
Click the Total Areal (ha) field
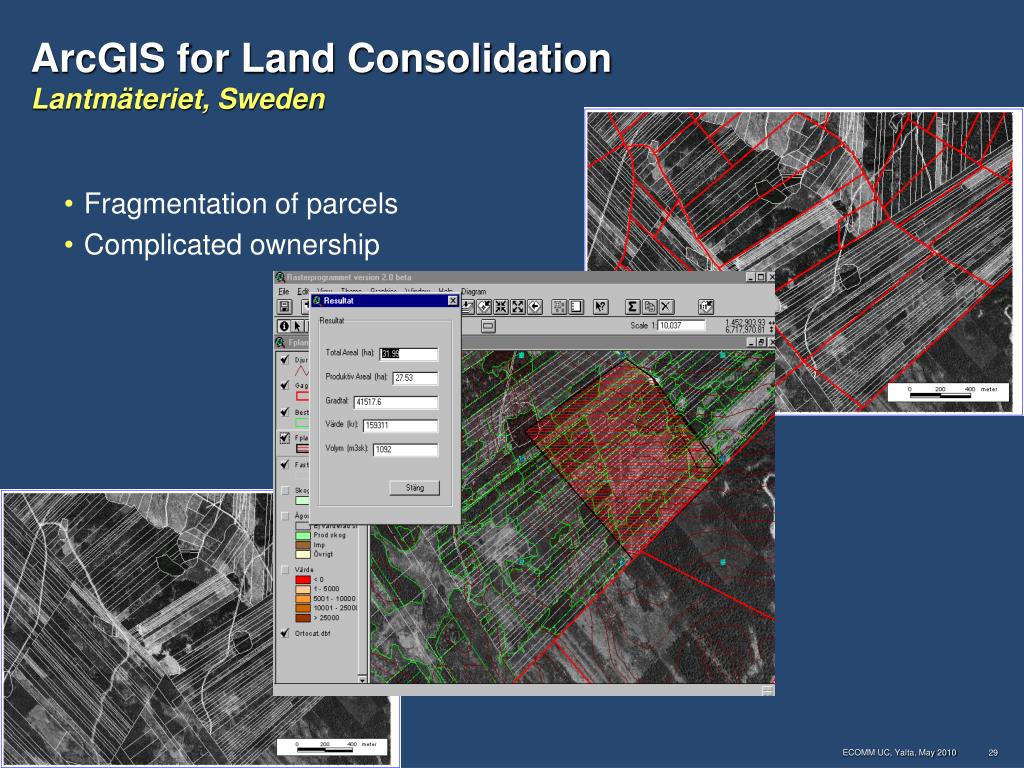(x=409, y=354)
